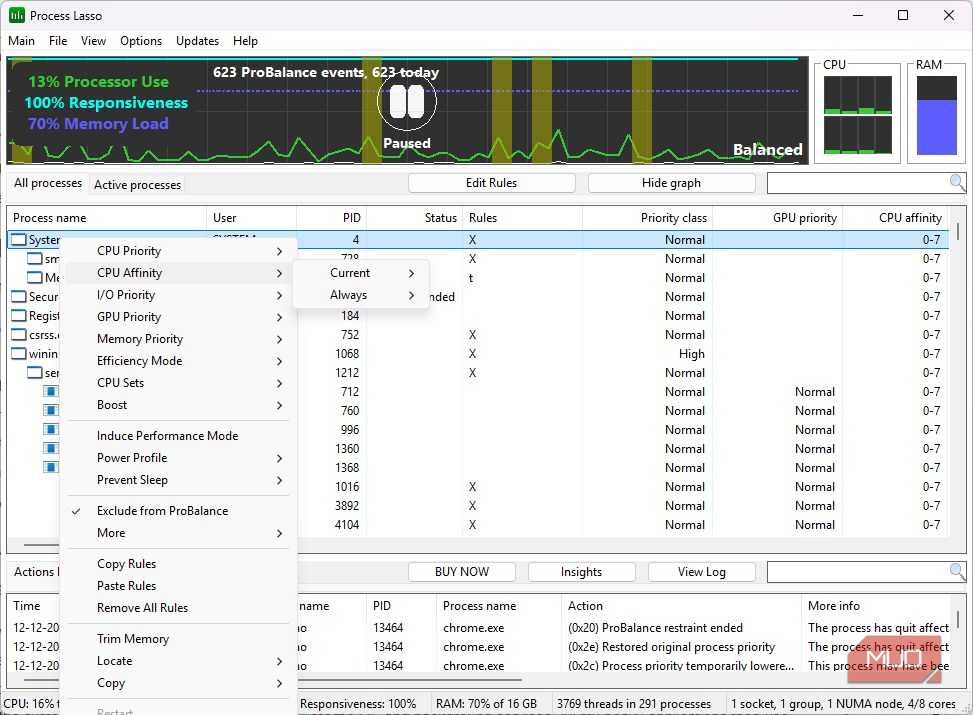Click the Paused ProBalance icon on graph
The height and width of the screenshot is (715, 973).
pos(407,102)
